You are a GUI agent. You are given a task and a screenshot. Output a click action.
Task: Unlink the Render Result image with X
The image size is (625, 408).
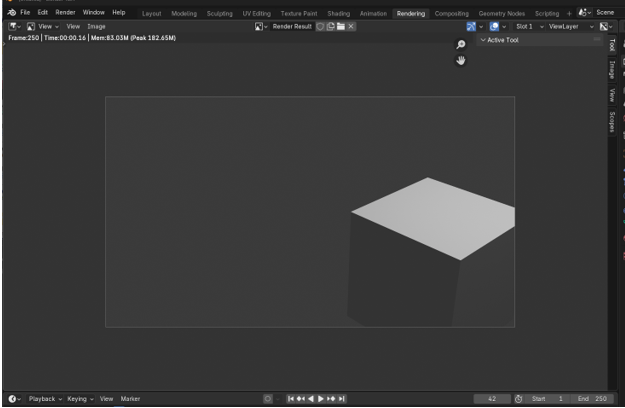pyautogui.click(x=351, y=26)
